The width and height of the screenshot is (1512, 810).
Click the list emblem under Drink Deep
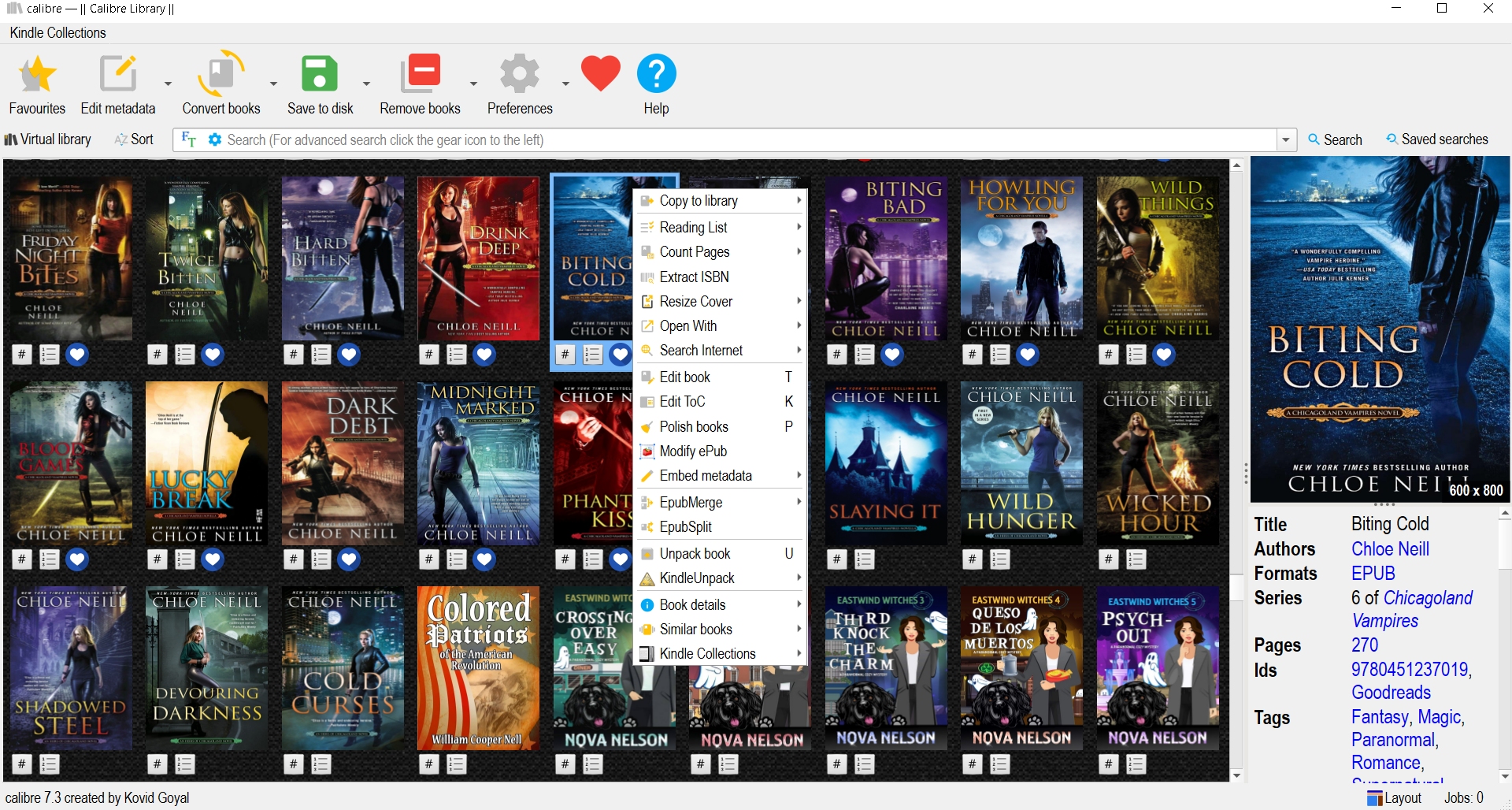pyautogui.click(x=457, y=355)
